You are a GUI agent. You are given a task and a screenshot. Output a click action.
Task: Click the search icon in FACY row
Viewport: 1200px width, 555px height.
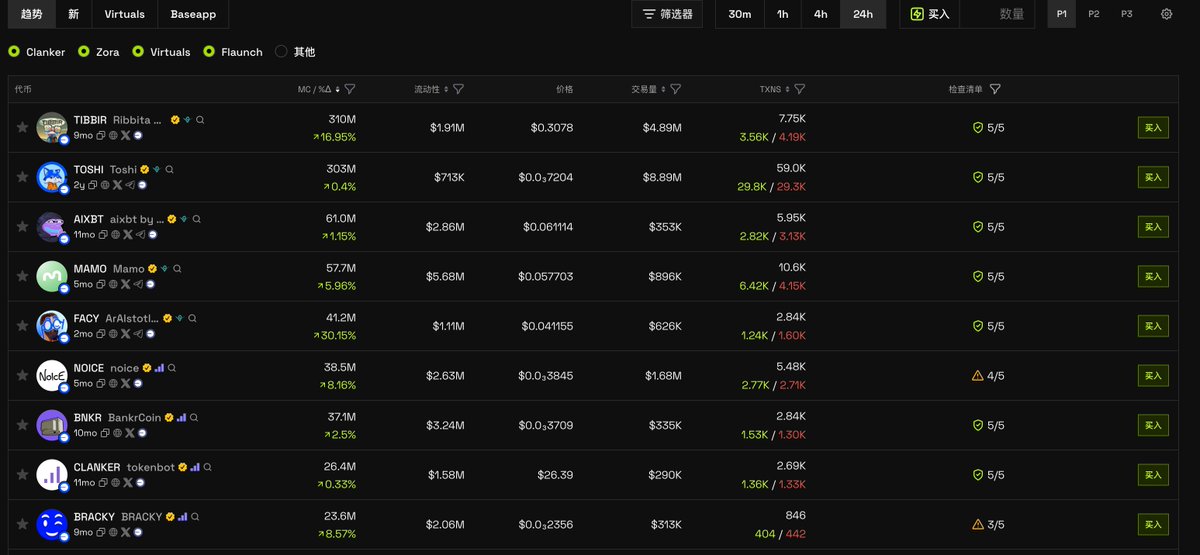click(x=192, y=318)
